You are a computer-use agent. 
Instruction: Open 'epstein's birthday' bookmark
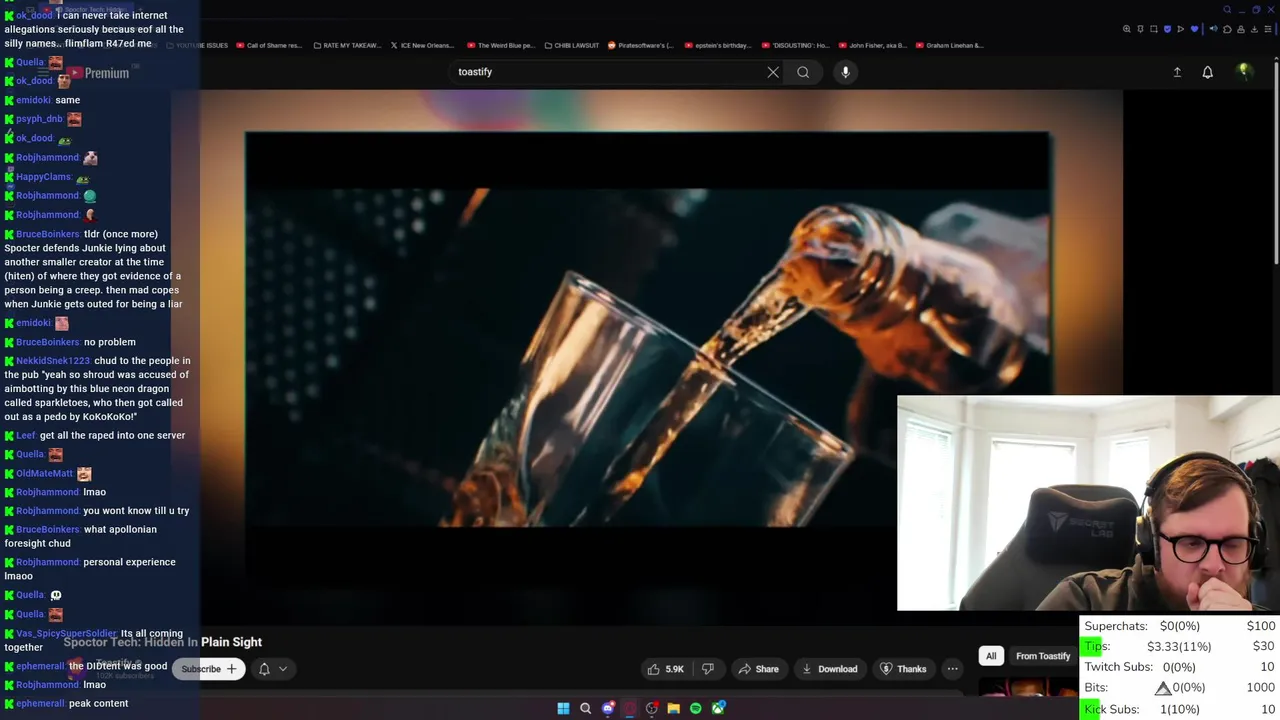tap(718, 45)
